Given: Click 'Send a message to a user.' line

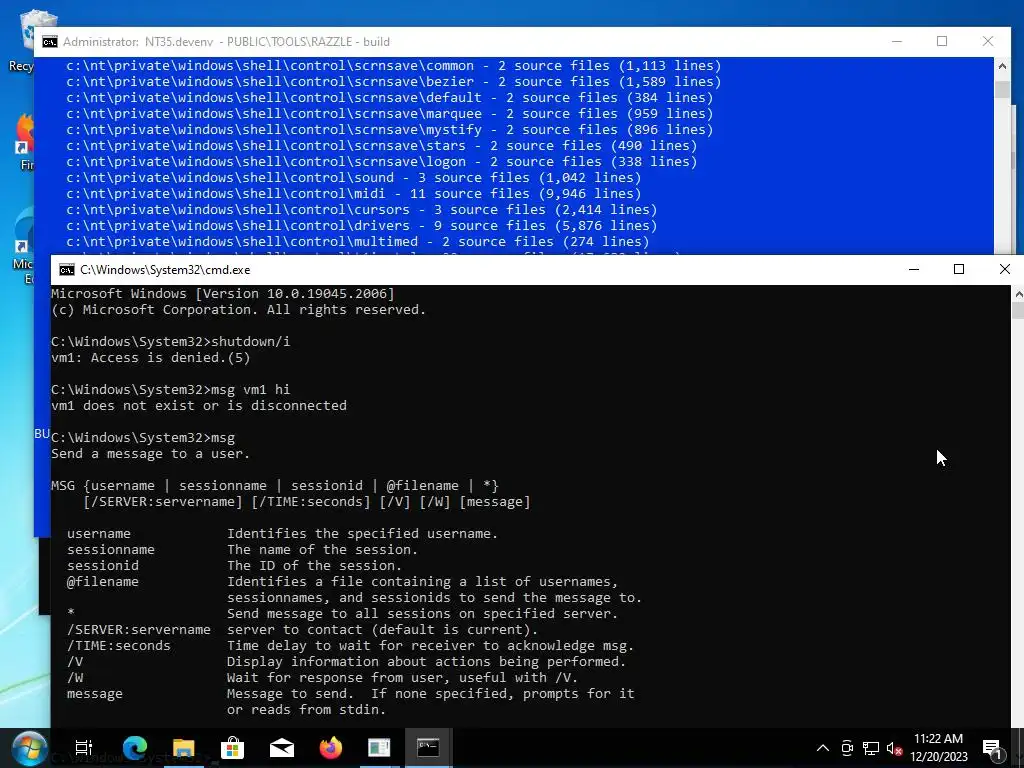Looking at the screenshot, I should tap(151, 454).
